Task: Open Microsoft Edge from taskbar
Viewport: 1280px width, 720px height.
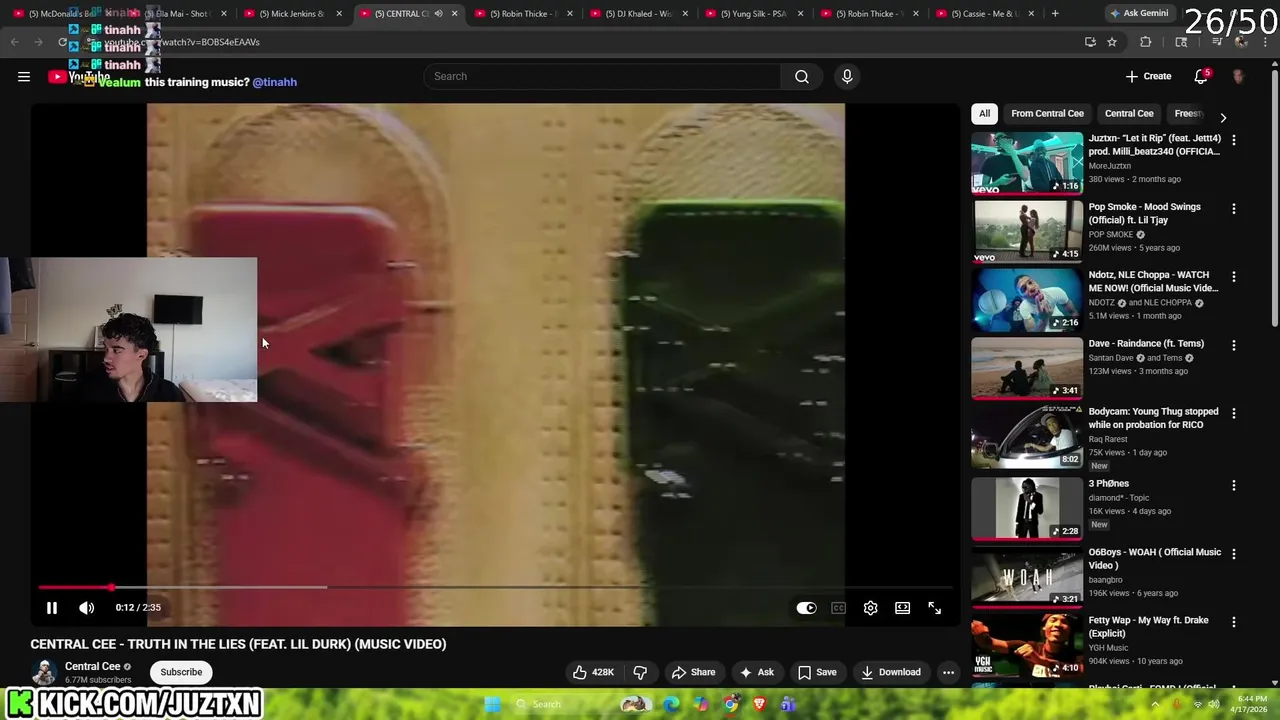Action: tap(671, 704)
